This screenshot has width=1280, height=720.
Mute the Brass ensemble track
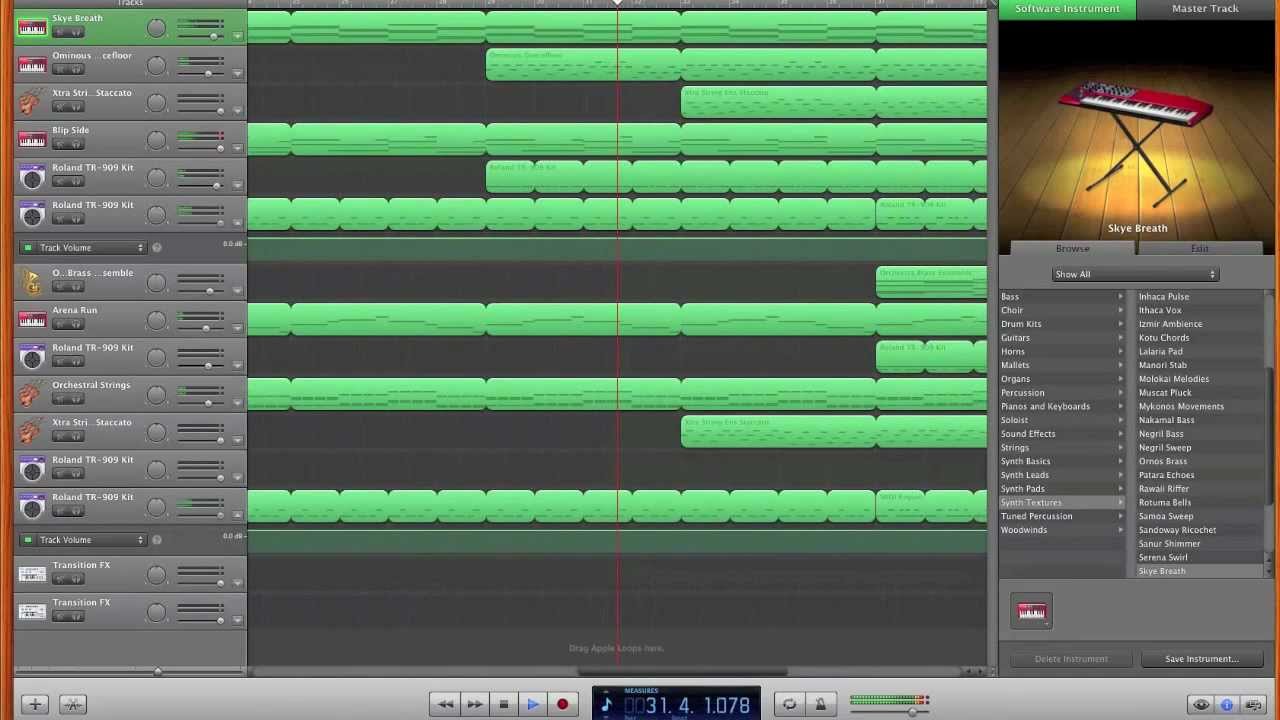(x=60, y=287)
